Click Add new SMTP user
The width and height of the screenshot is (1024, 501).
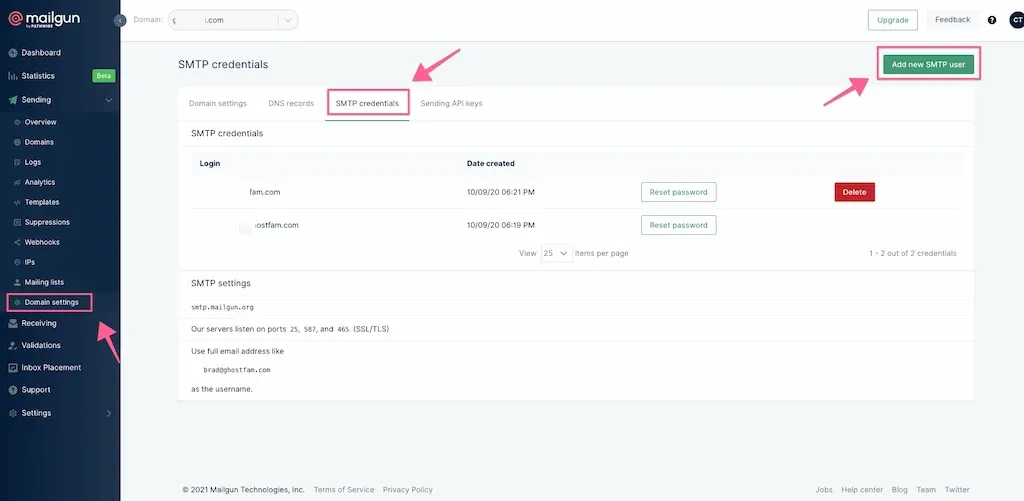928,65
